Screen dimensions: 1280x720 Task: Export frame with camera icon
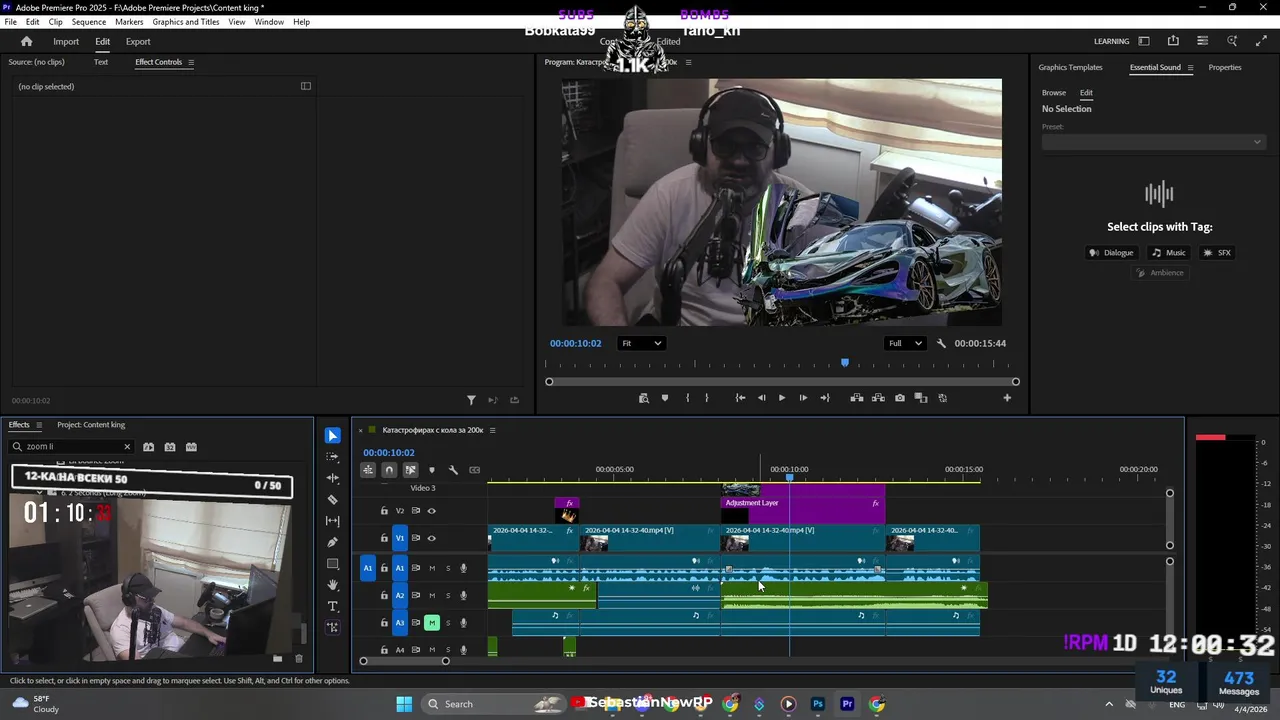(x=900, y=398)
